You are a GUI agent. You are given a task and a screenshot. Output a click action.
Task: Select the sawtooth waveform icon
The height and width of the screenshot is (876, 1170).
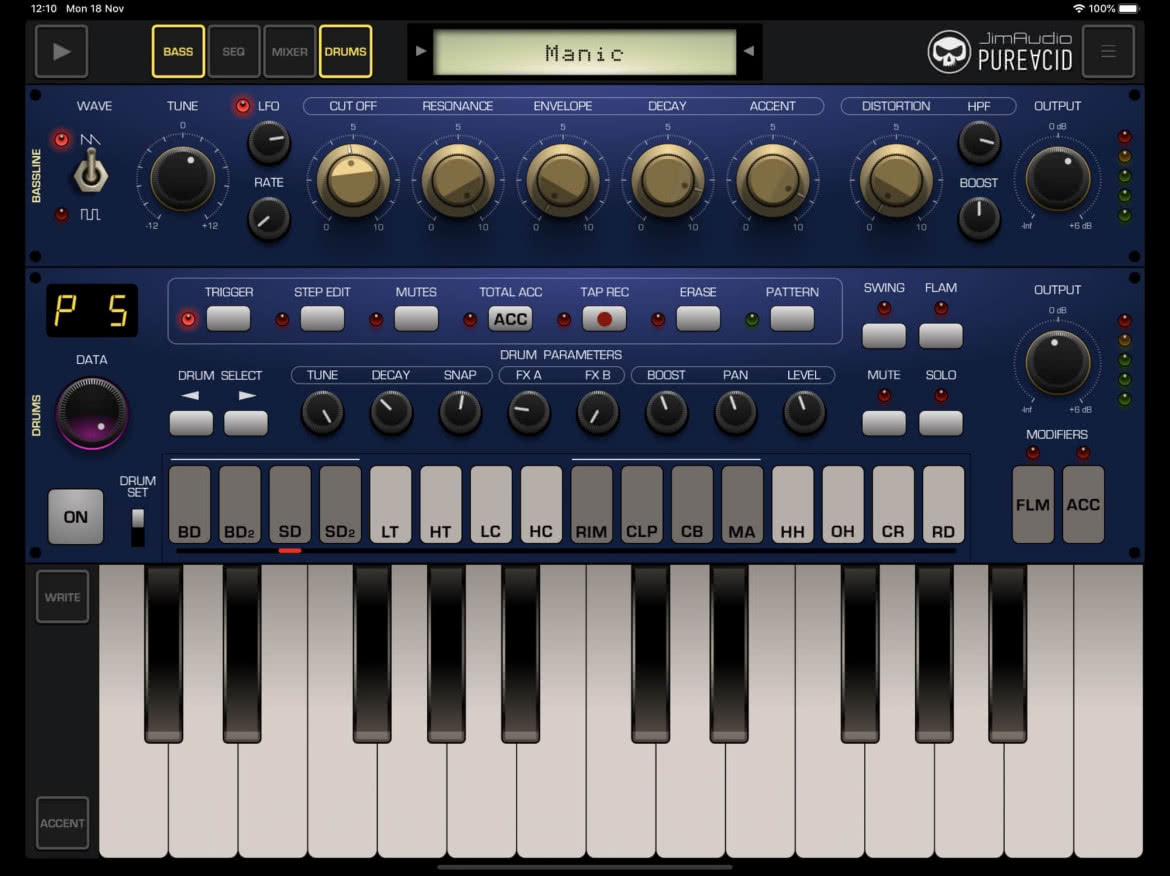(x=90, y=140)
